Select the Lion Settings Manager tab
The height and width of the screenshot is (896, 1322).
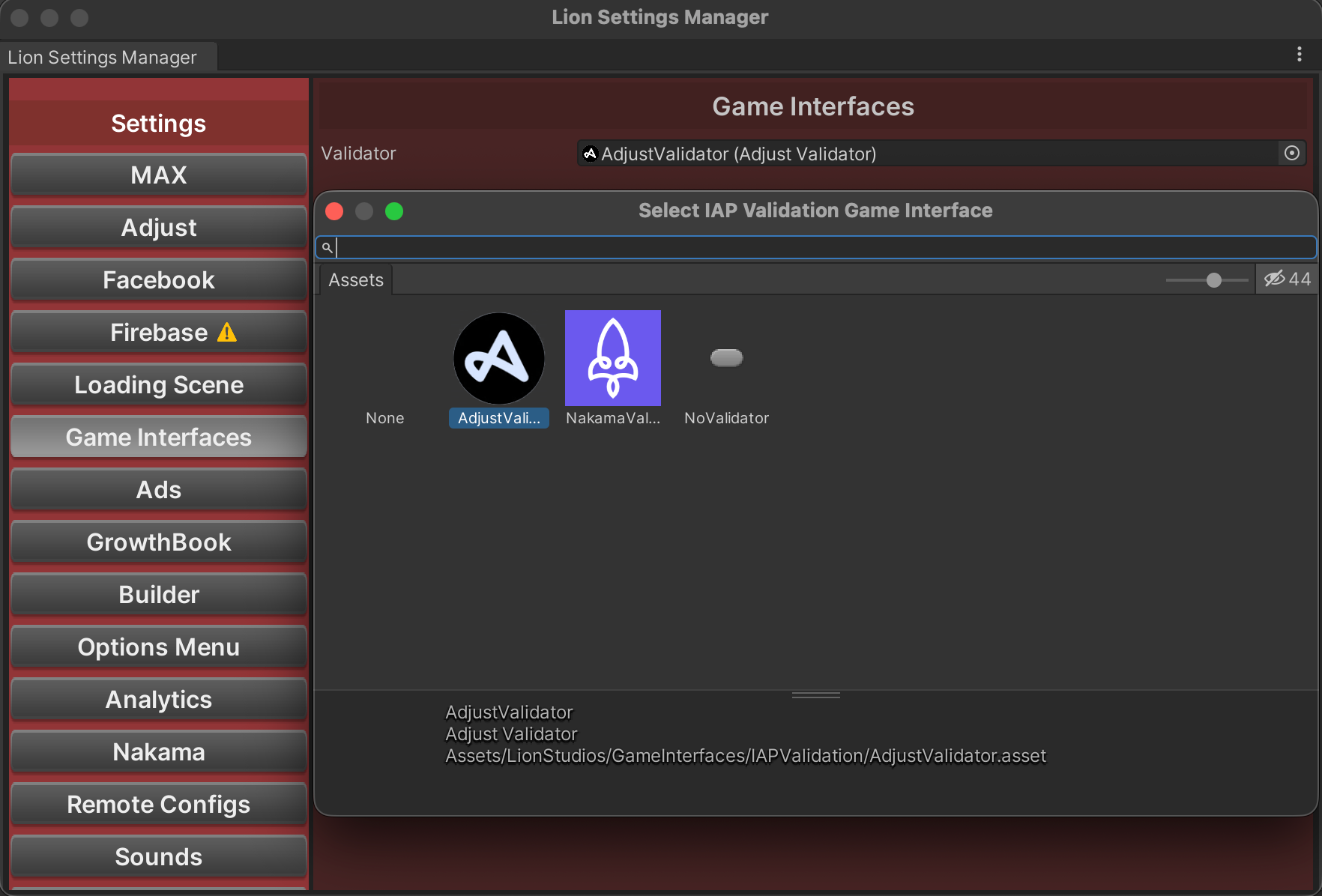coord(103,58)
